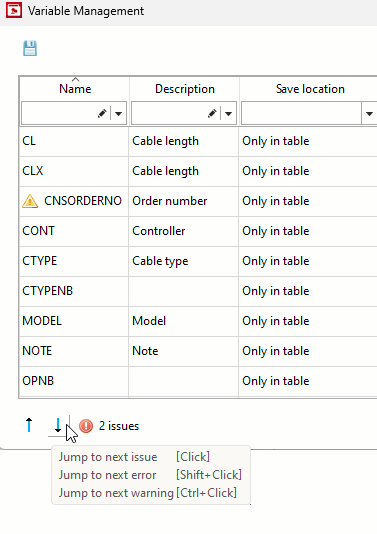This screenshot has height=534, width=377.
Task: Sort by the Description column header
Action: pos(185,89)
